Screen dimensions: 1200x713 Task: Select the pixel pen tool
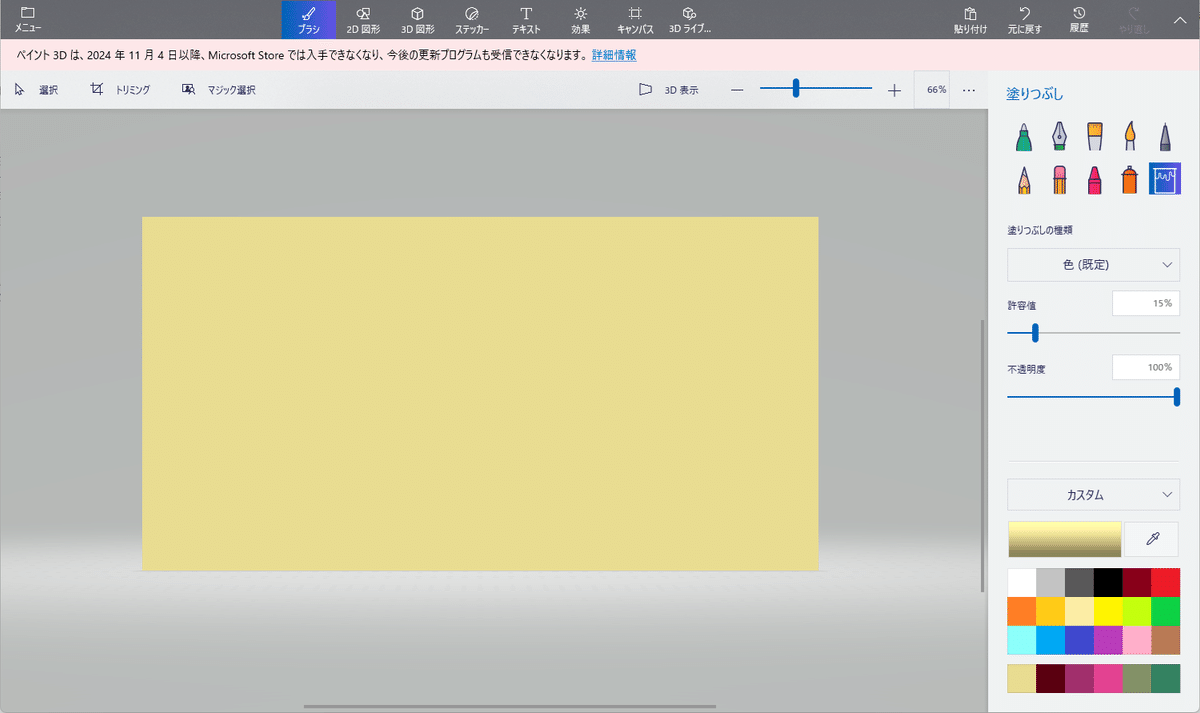pyautogui.click(x=1165, y=136)
